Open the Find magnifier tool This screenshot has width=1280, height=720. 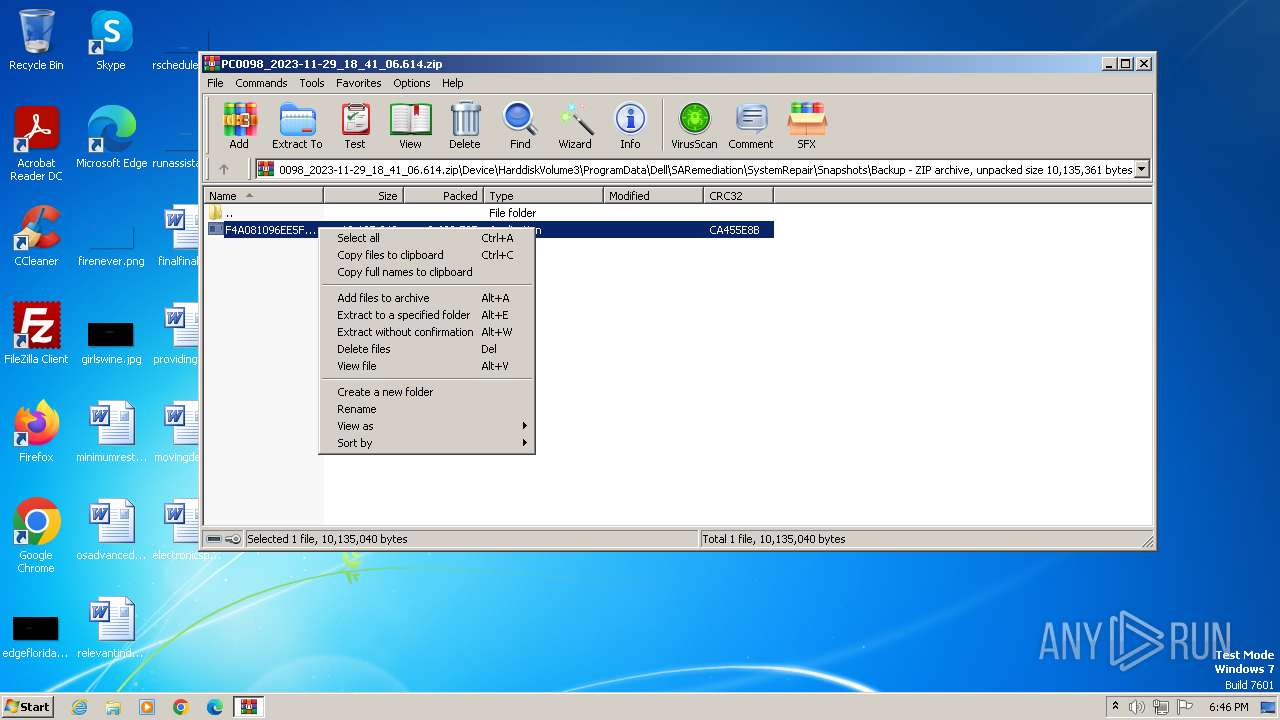click(520, 126)
